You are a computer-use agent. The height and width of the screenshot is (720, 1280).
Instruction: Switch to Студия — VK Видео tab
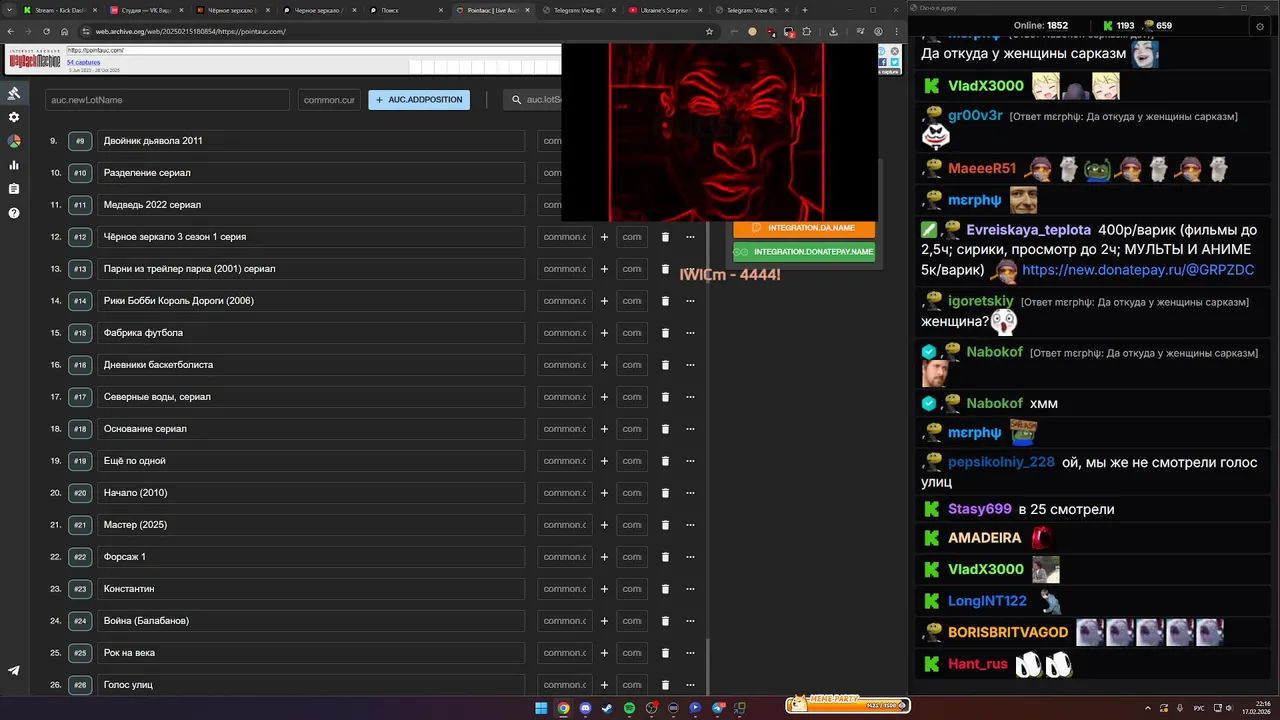(x=147, y=10)
